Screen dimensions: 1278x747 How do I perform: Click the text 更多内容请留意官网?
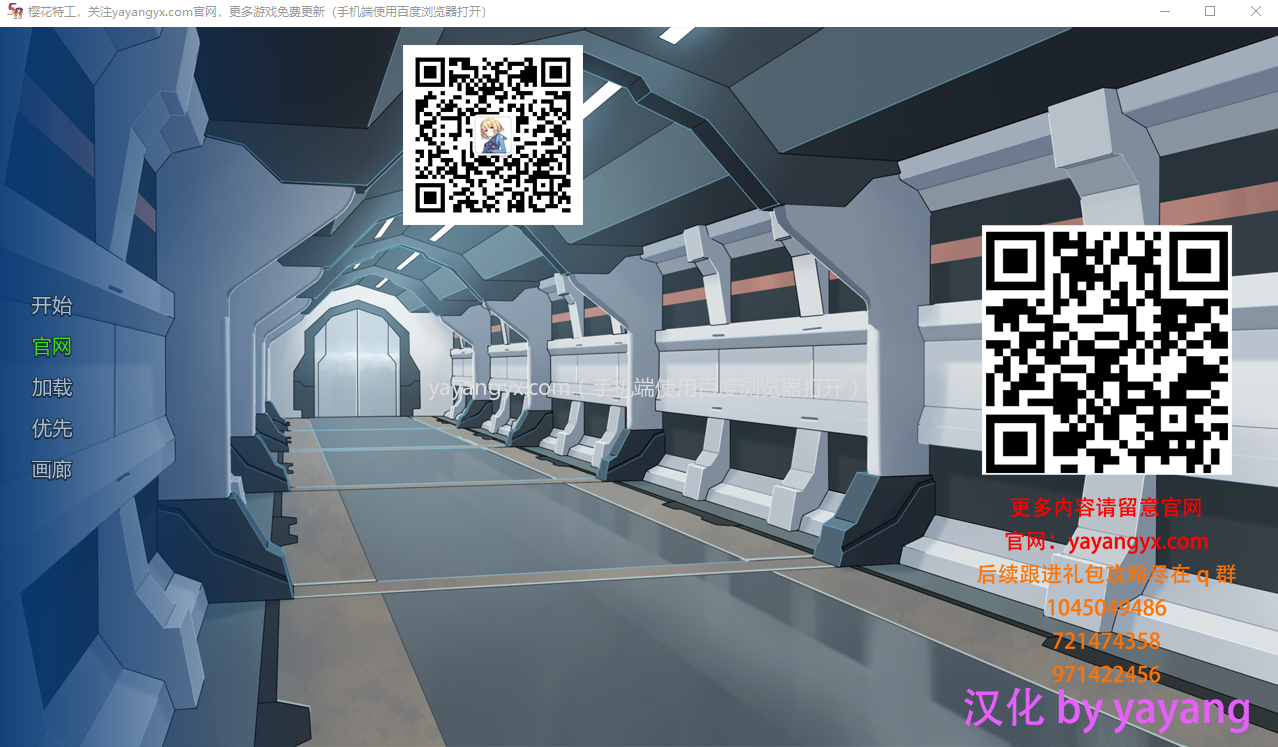(x=1105, y=508)
